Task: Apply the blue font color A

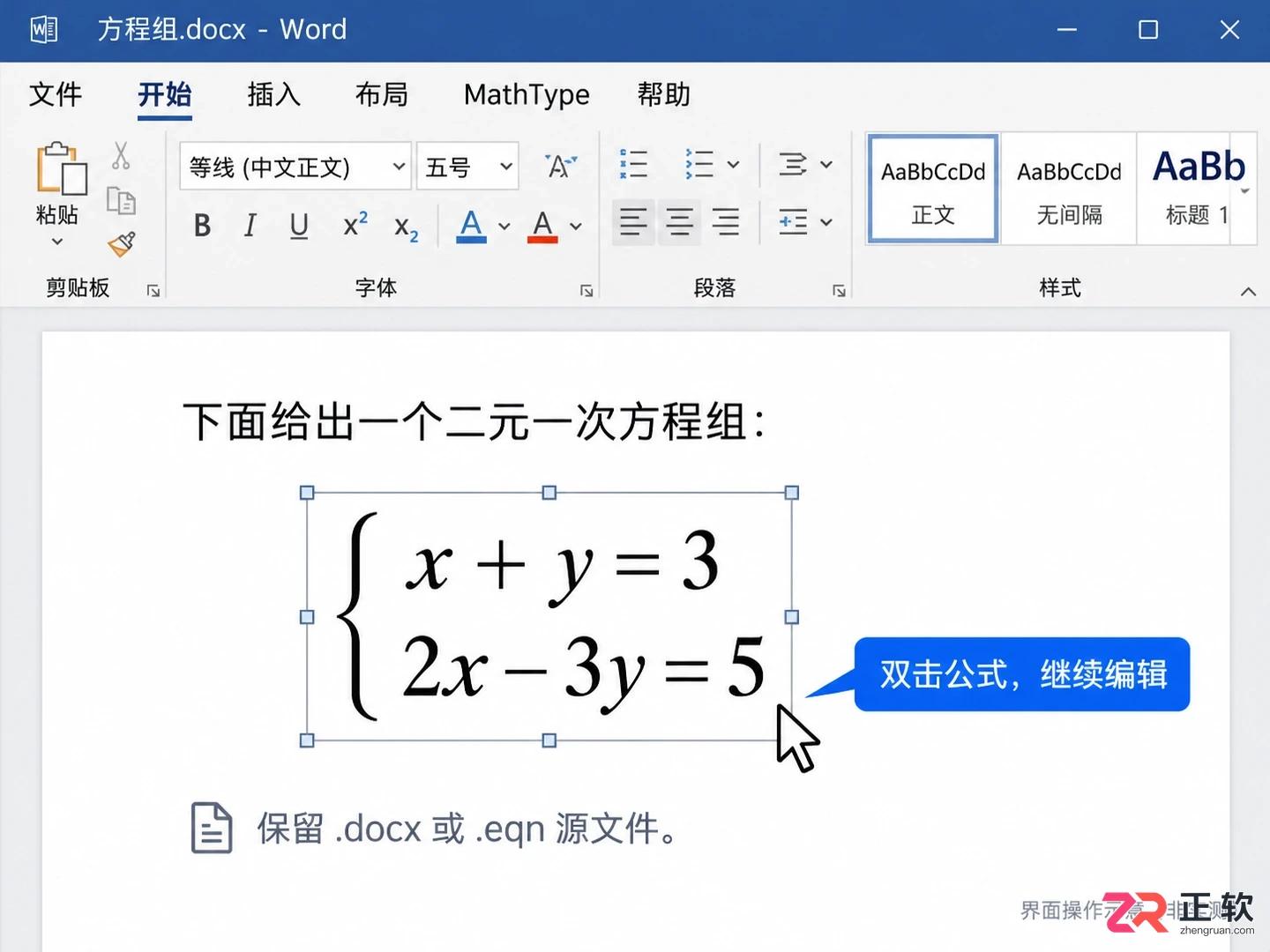Action: point(472,226)
